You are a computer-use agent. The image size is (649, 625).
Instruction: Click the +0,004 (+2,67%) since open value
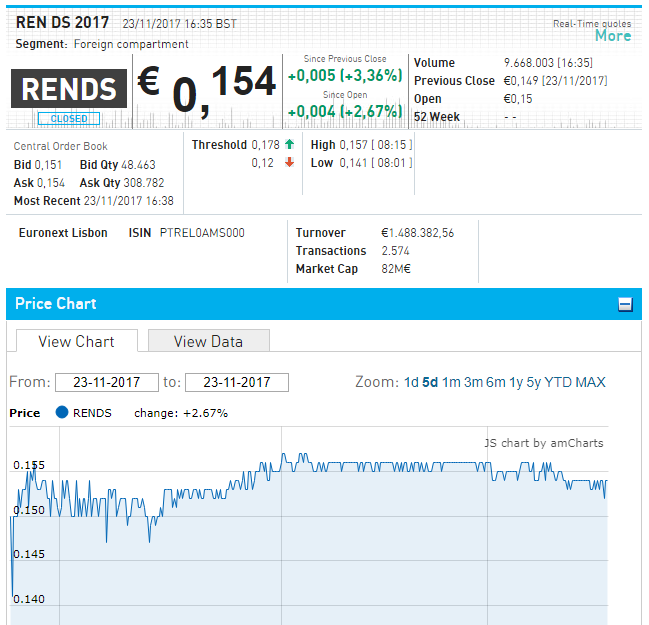(345, 111)
